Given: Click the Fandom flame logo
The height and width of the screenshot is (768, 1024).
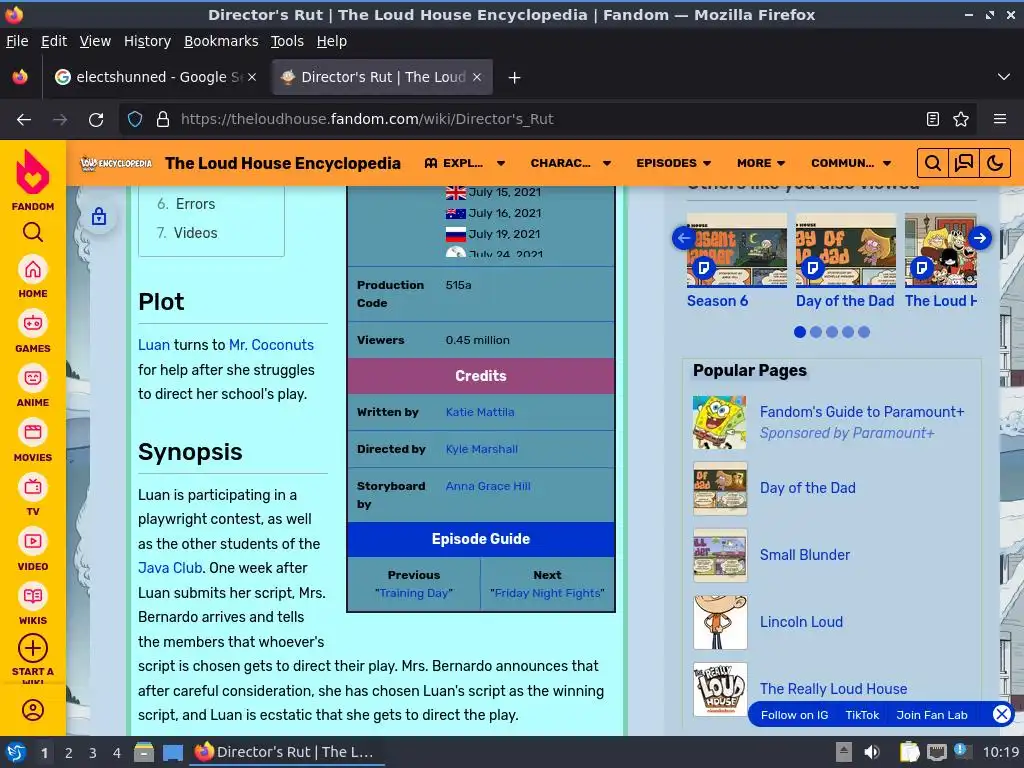Looking at the screenshot, I should click(33, 172).
